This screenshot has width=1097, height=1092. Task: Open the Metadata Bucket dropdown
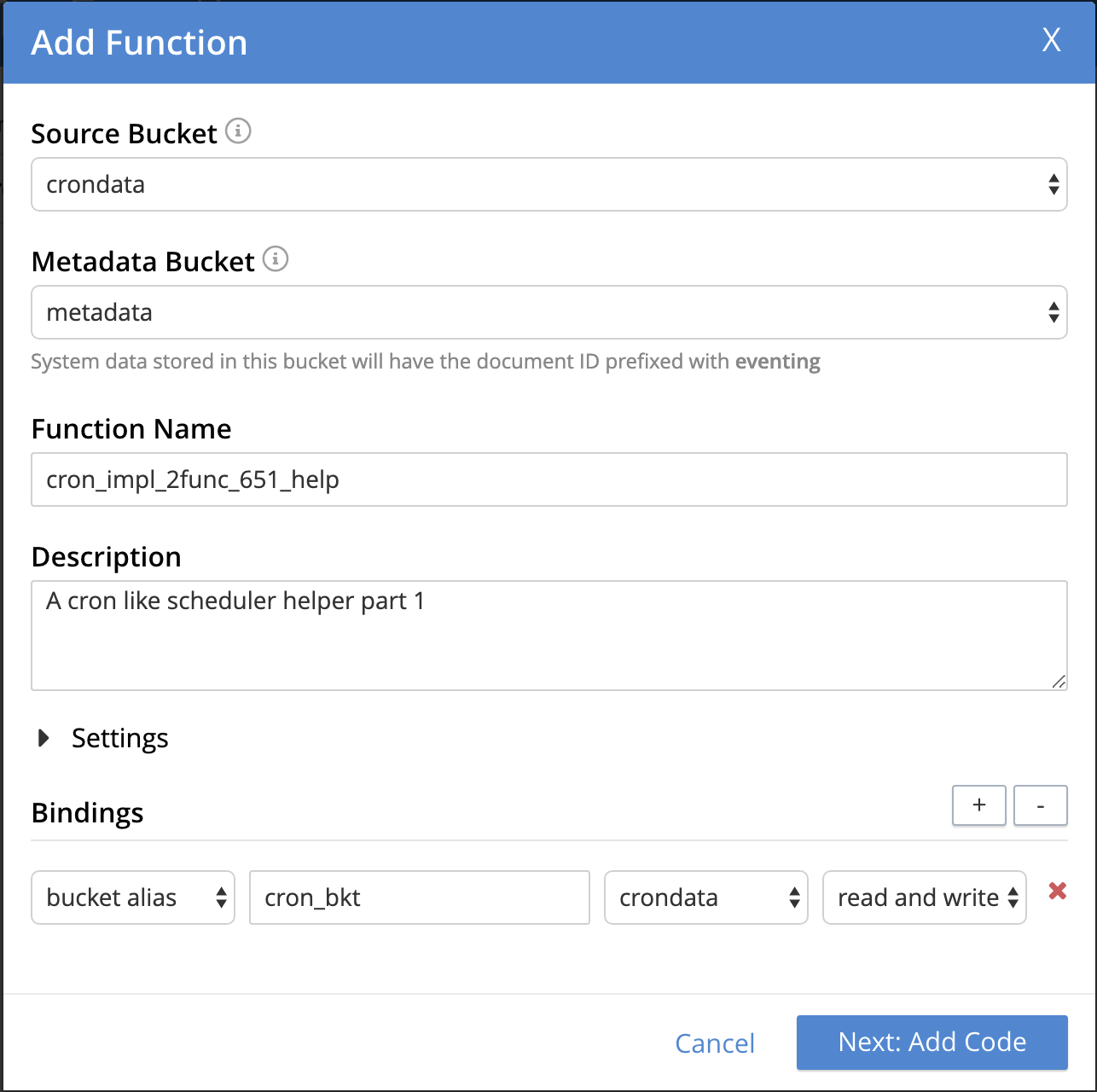[549, 312]
